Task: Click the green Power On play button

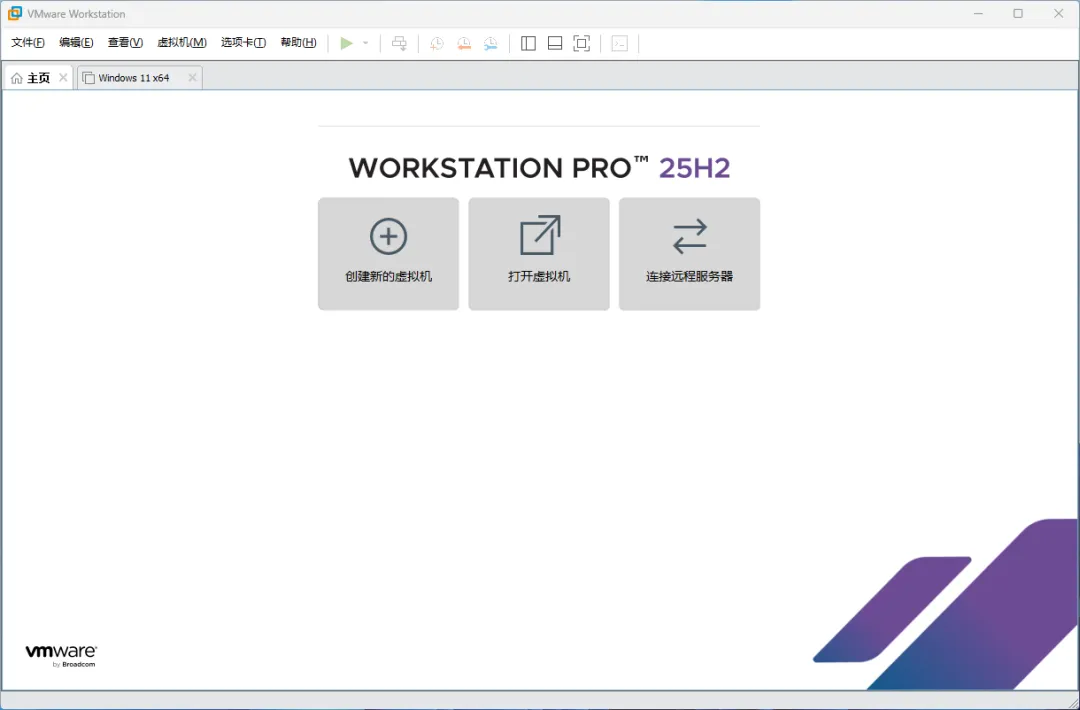Action: [x=346, y=43]
